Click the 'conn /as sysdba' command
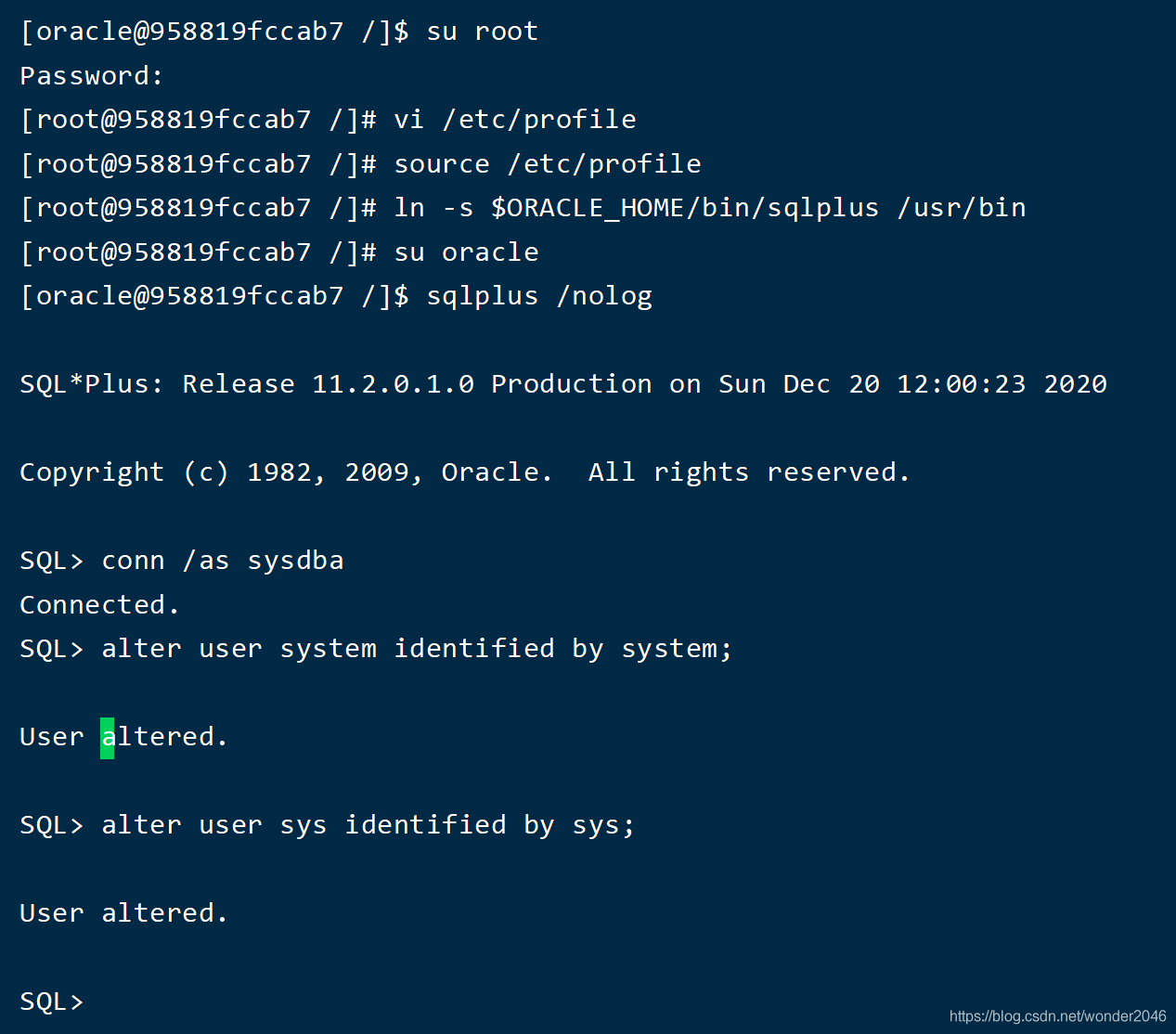Viewport: 1176px width, 1034px height. click(x=223, y=561)
